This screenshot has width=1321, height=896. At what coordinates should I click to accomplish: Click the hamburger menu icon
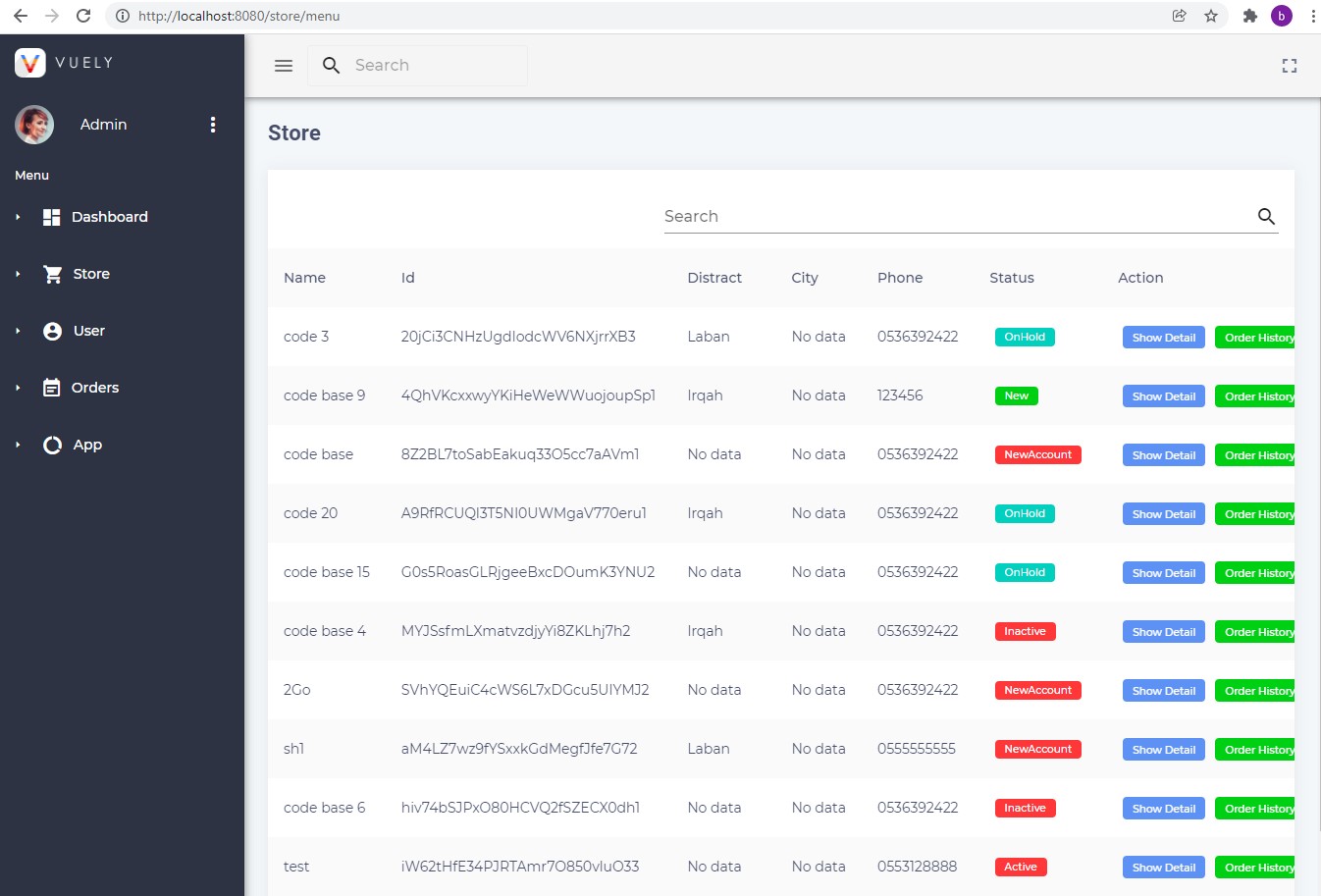click(284, 66)
